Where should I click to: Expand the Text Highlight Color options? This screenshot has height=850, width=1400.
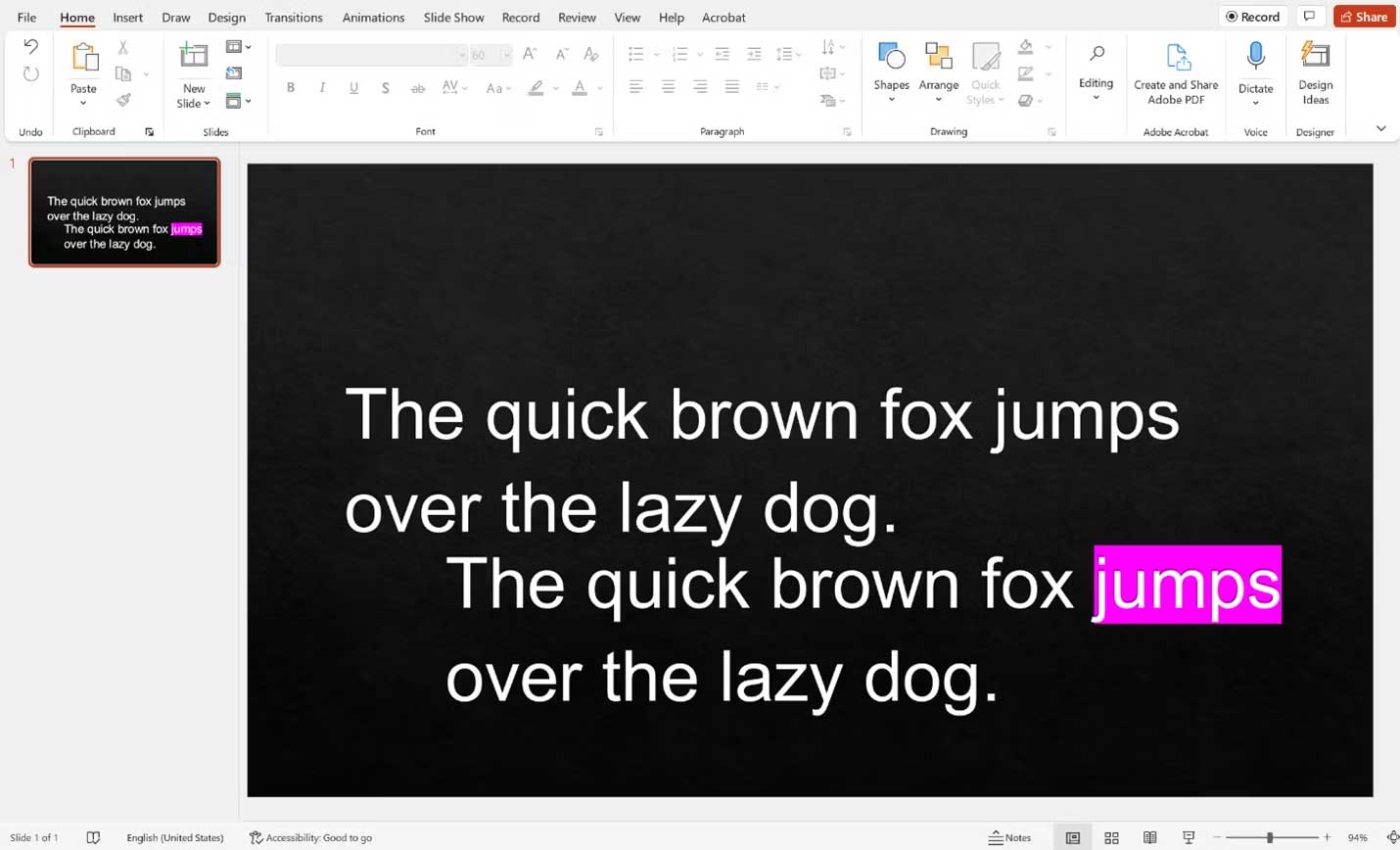coord(553,87)
